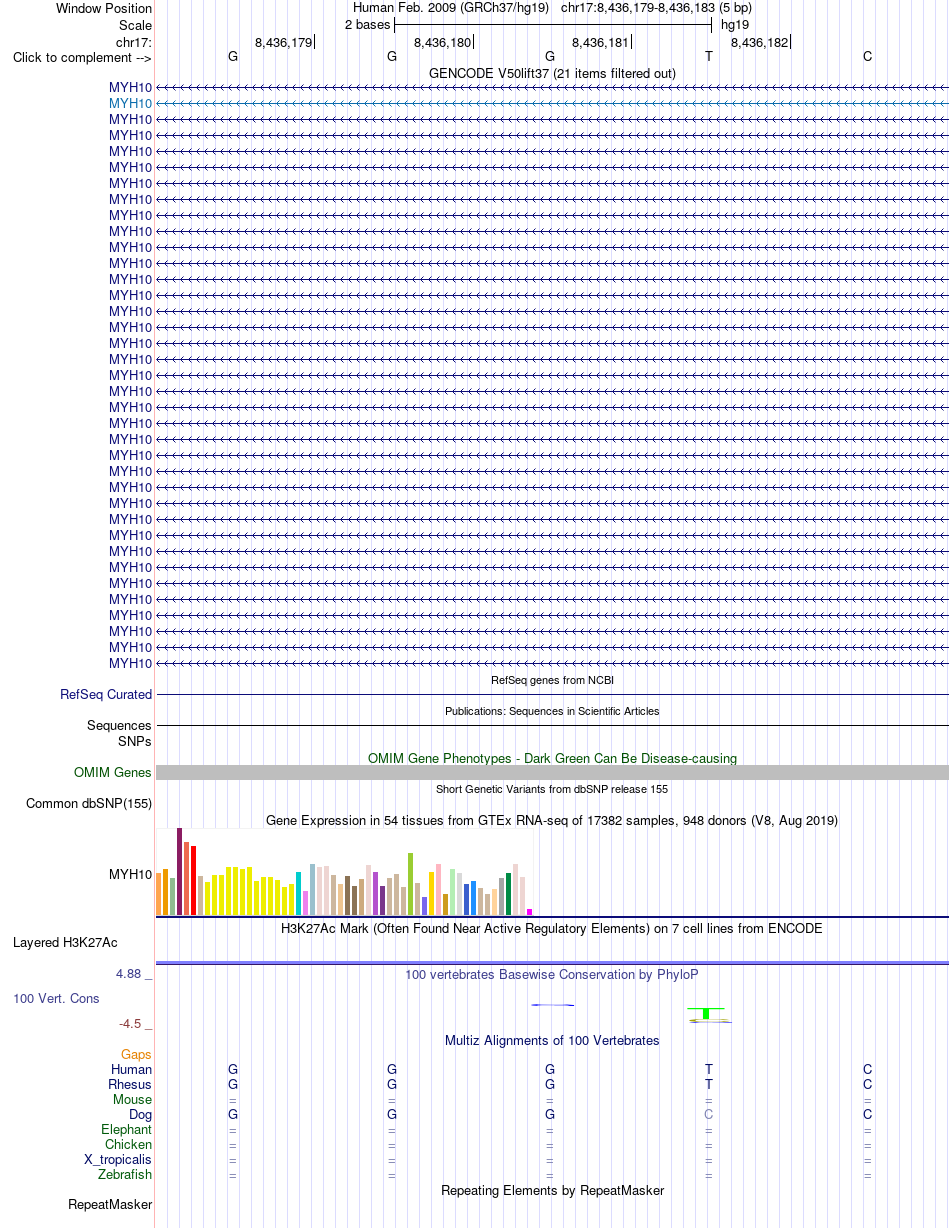
Task: Select the Mouse alignment row label
Action: click(133, 1099)
